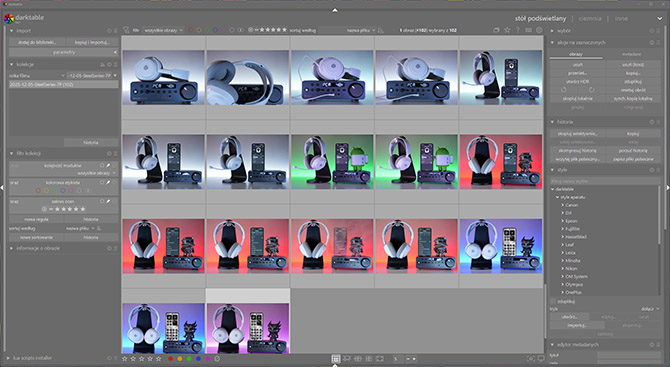Select the zoomable lighttable layout icon
670x367 pixels.
point(347,359)
